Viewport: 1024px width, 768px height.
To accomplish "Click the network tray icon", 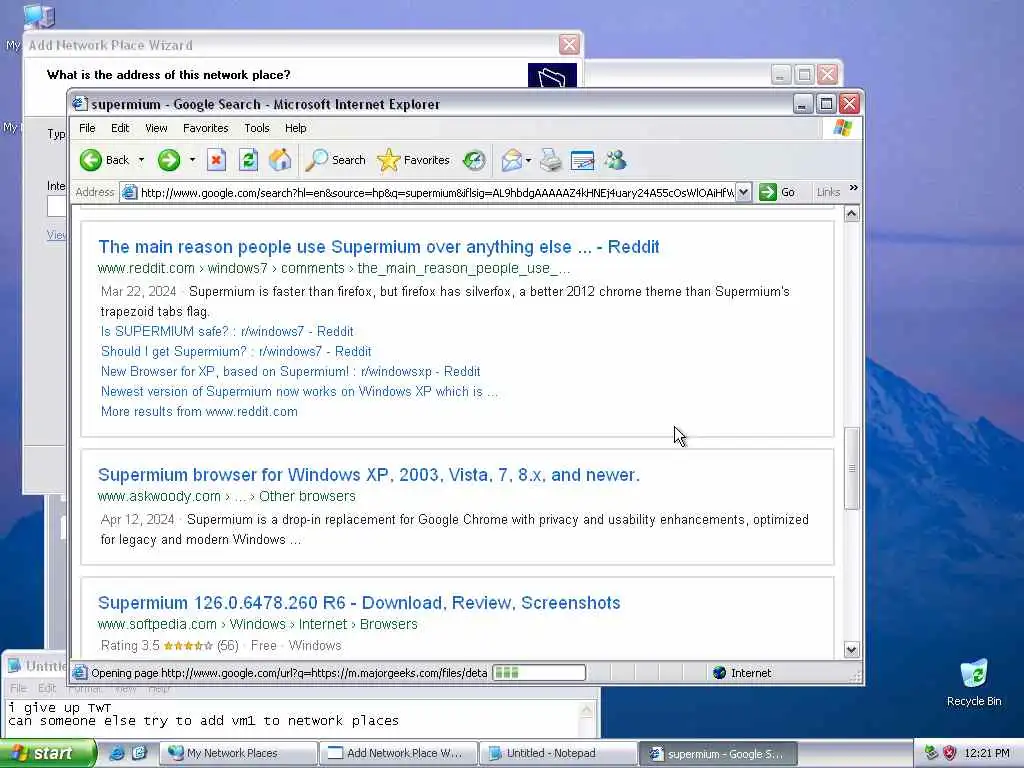I will [x=931, y=753].
